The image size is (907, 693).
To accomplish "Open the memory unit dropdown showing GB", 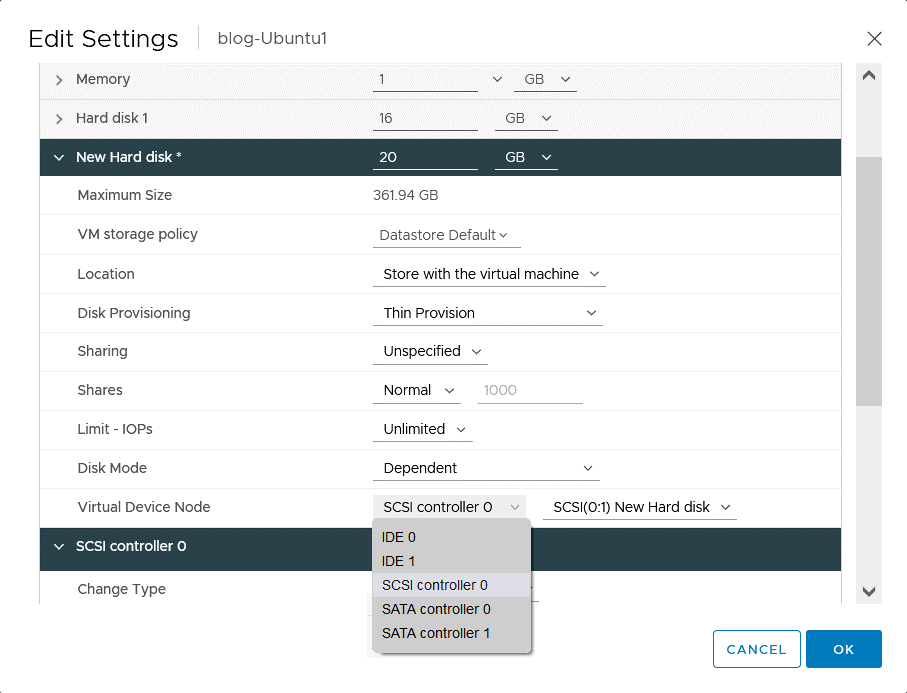I will [x=545, y=79].
